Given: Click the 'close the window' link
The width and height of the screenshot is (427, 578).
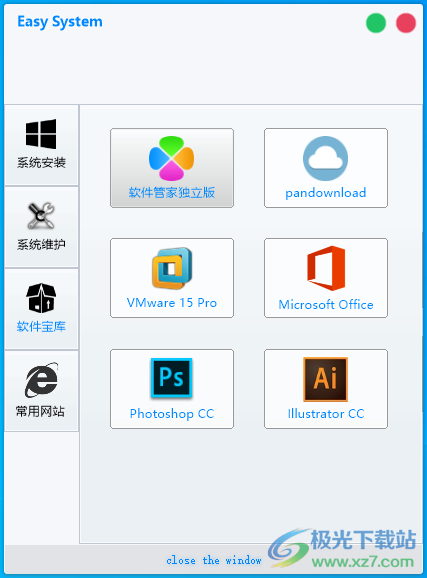Looking at the screenshot, I should (x=214, y=560).
